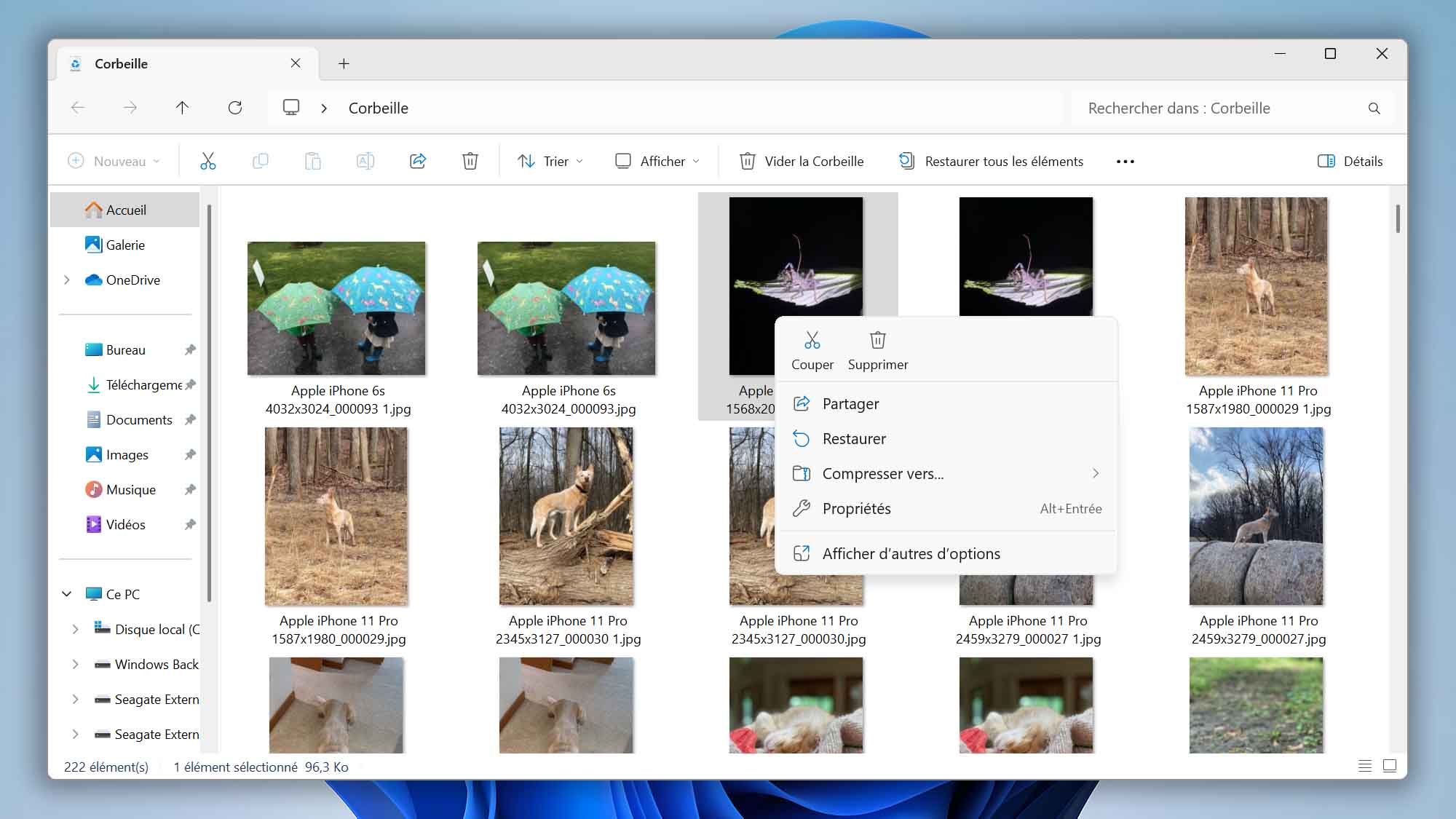Screen dimensions: 1456x819
Task: Click the Rename icon in toolbar
Action: pos(365,161)
